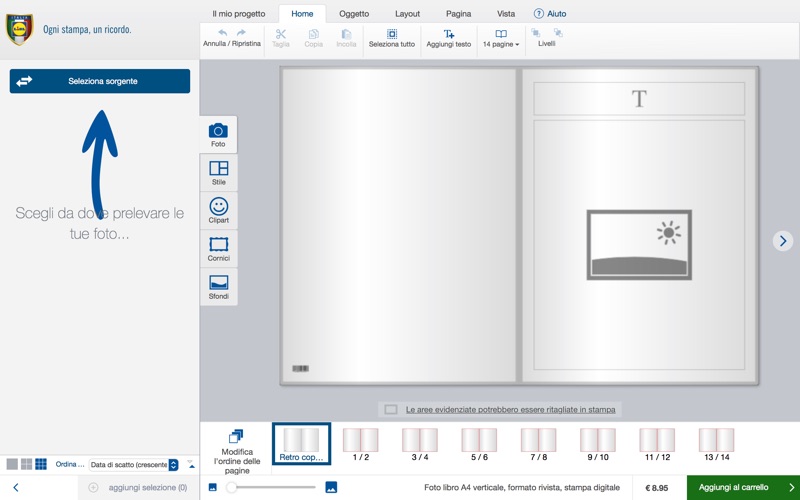Go to next page spread arrow

(x=783, y=241)
